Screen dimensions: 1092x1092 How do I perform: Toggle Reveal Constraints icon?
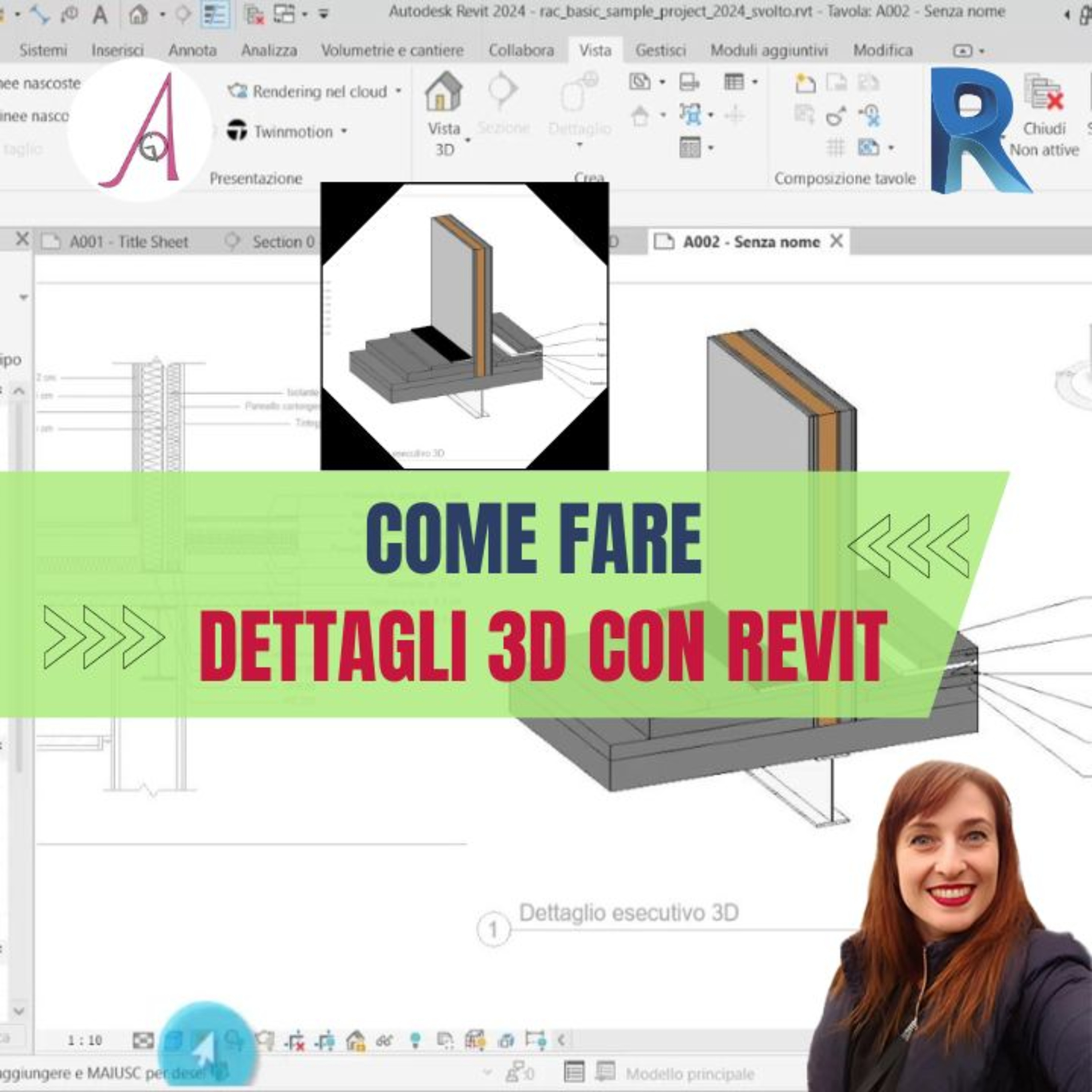point(535,1040)
